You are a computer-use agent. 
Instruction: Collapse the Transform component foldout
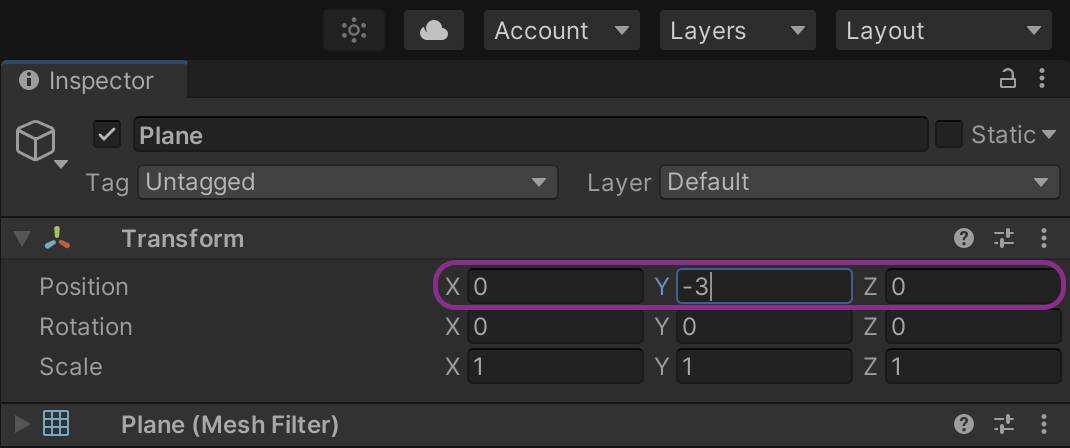coord(21,239)
